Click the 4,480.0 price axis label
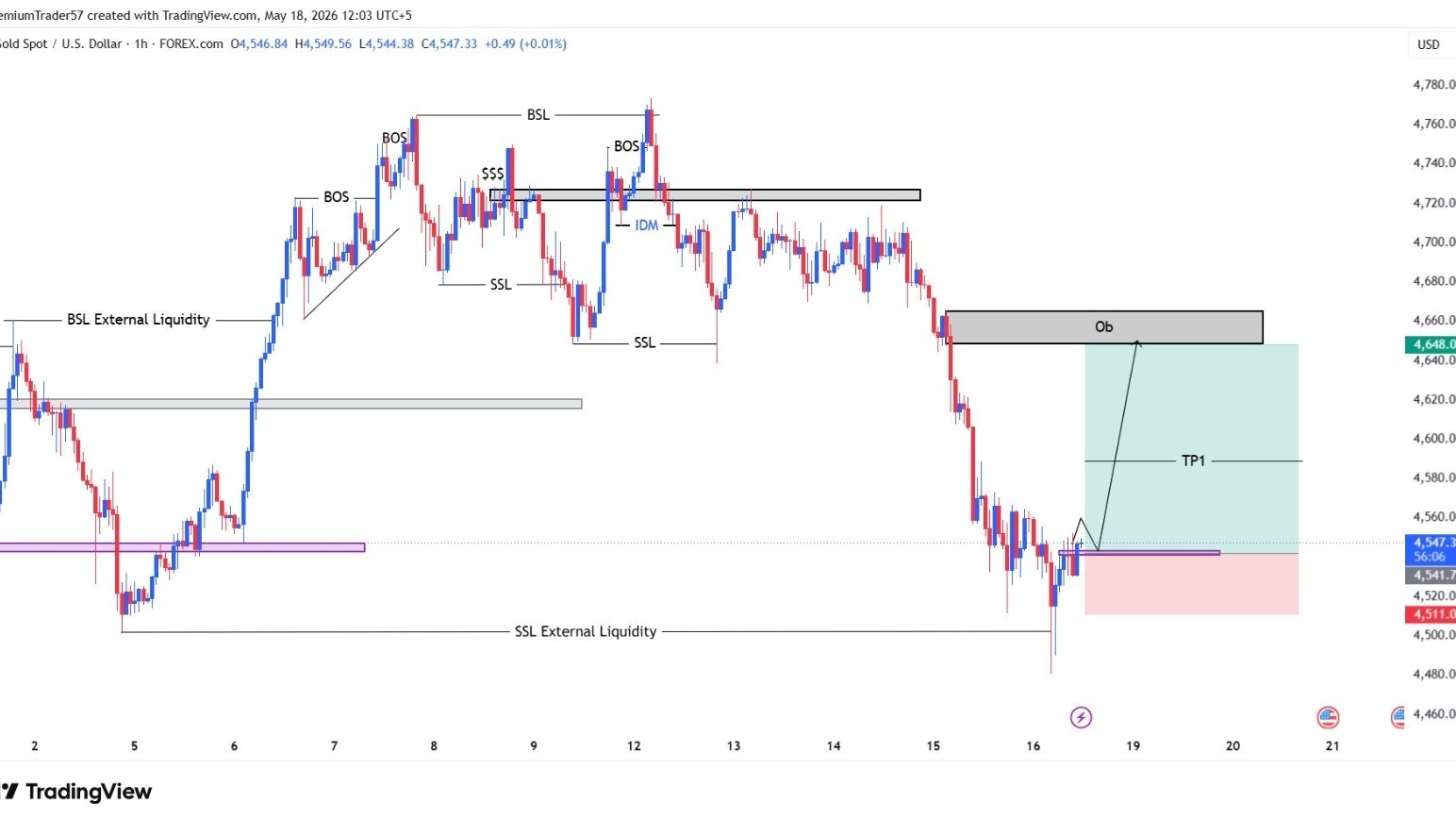 pyautogui.click(x=1433, y=674)
